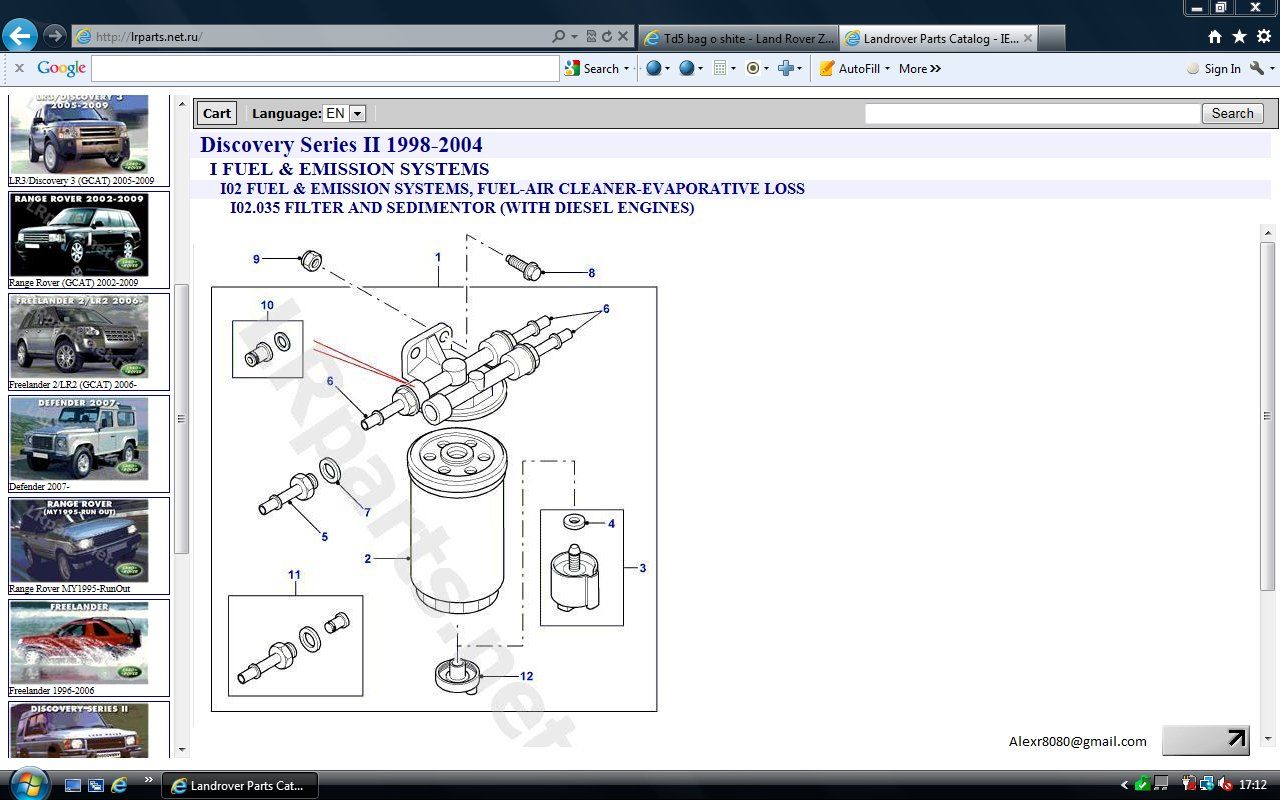Click the first blue globe toolbar icon
1280x800 pixels.
point(654,68)
